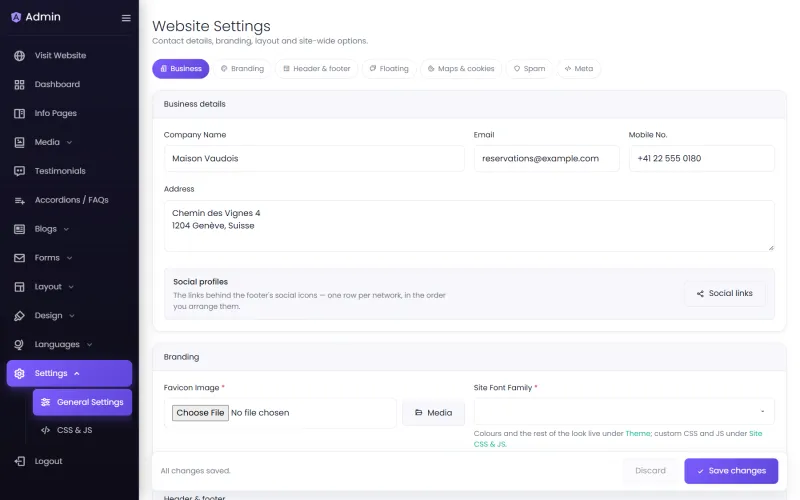Click the Admin shield logo icon
The width and height of the screenshot is (800, 500).
(16, 17)
